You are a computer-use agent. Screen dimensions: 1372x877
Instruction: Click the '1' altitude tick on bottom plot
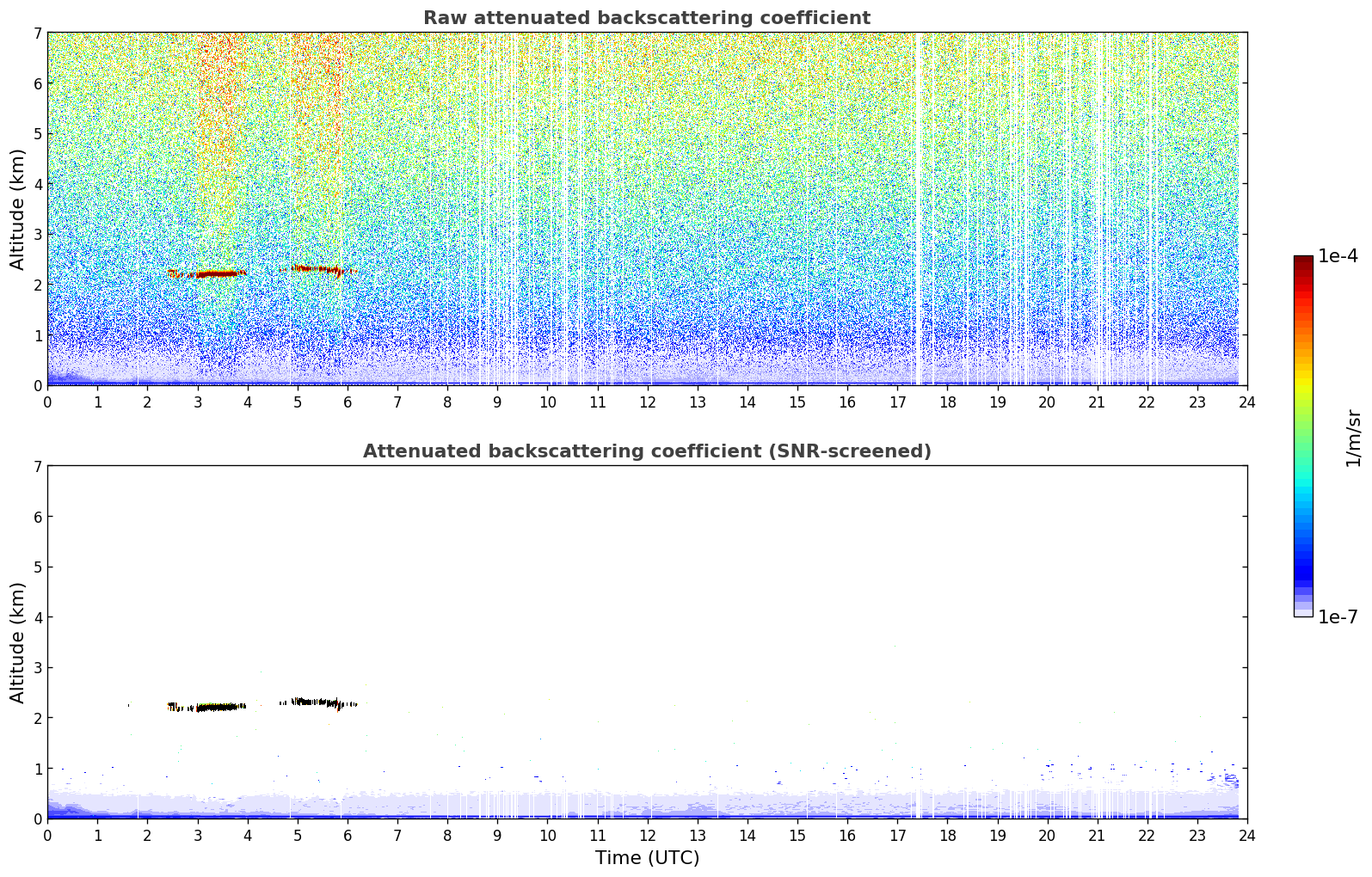(x=38, y=769)
